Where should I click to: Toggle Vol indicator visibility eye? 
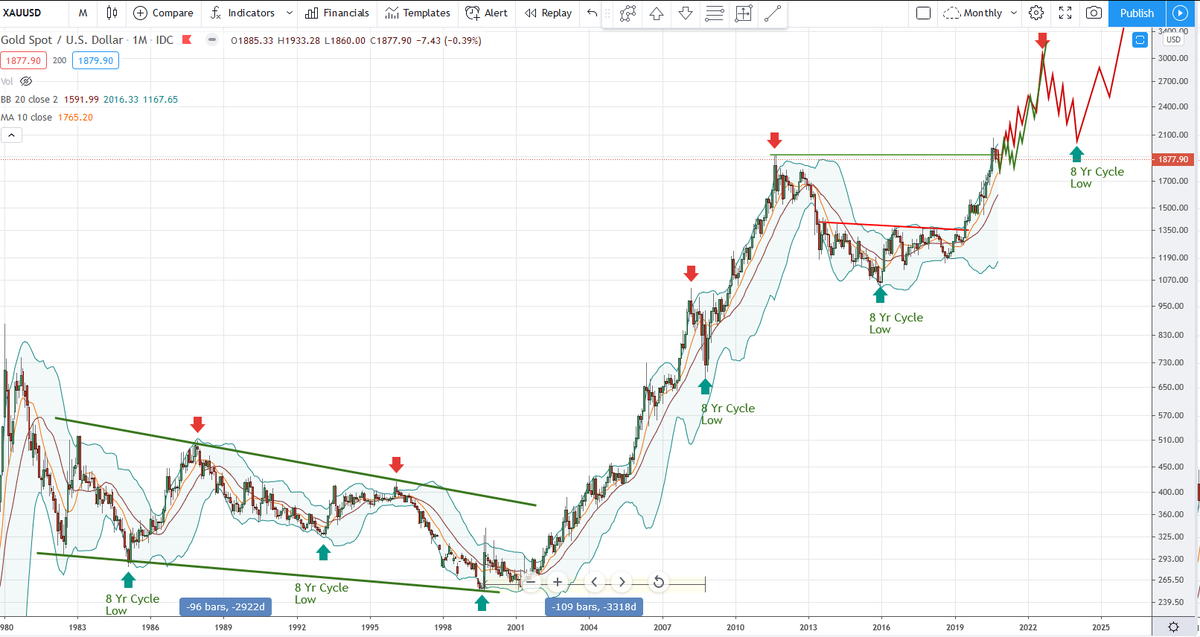27,81
